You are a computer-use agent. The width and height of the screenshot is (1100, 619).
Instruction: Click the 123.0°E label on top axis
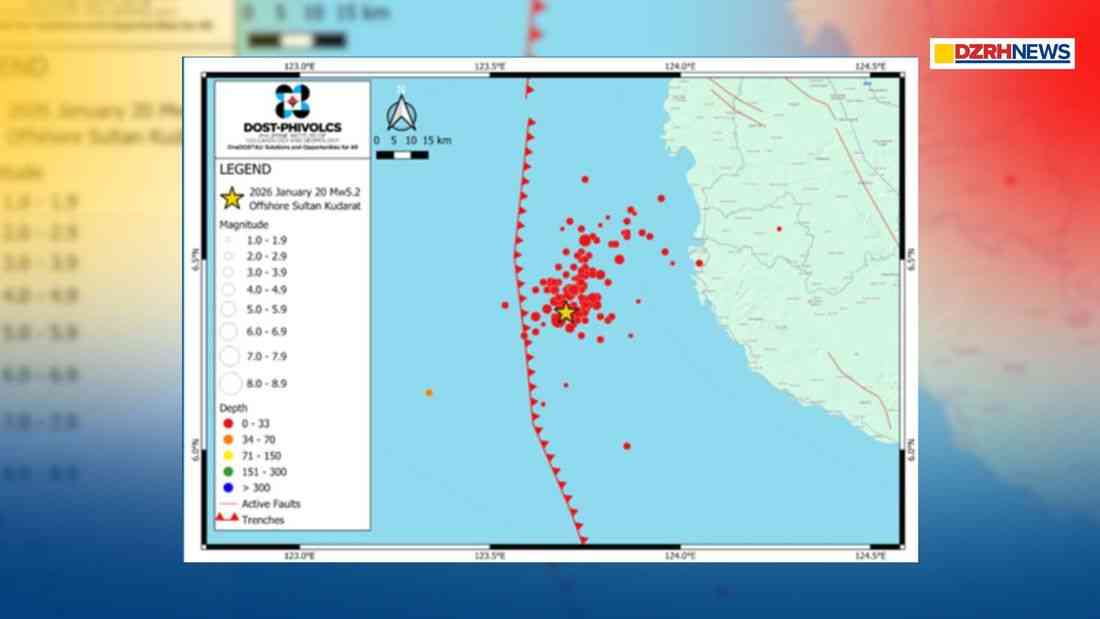(x=300, y=66)
